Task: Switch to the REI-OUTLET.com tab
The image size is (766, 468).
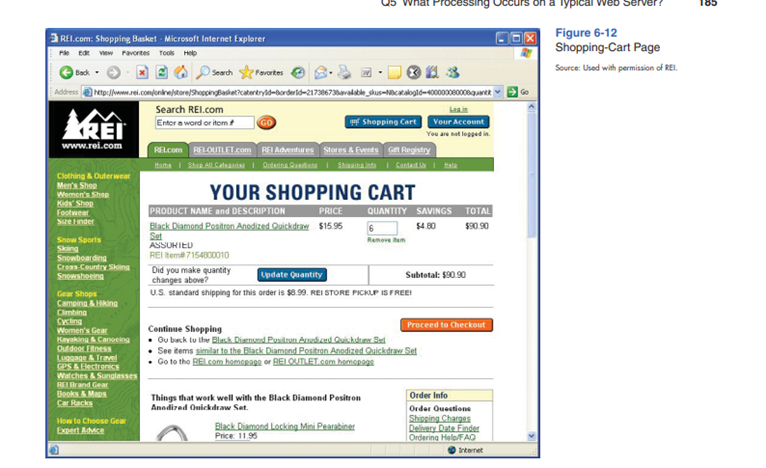Action: click(x=222, y=150)
